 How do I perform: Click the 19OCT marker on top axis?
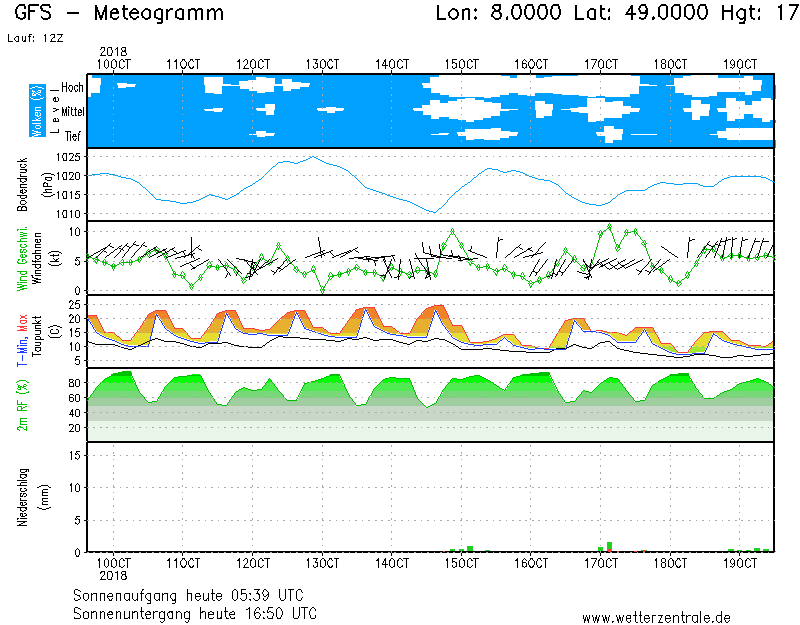click(740, 64)
